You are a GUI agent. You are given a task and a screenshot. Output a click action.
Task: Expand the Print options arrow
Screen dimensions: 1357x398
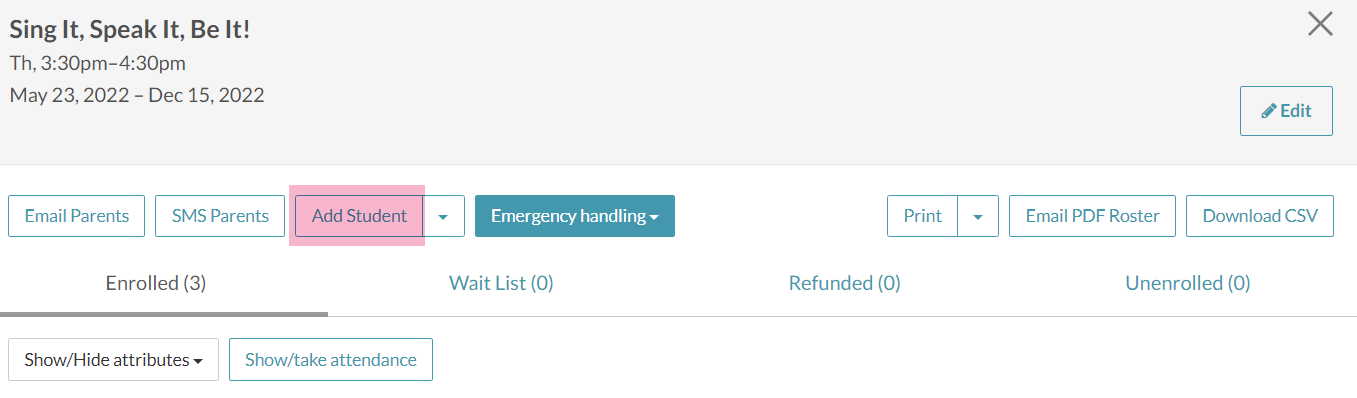click(x=978, y=216)
